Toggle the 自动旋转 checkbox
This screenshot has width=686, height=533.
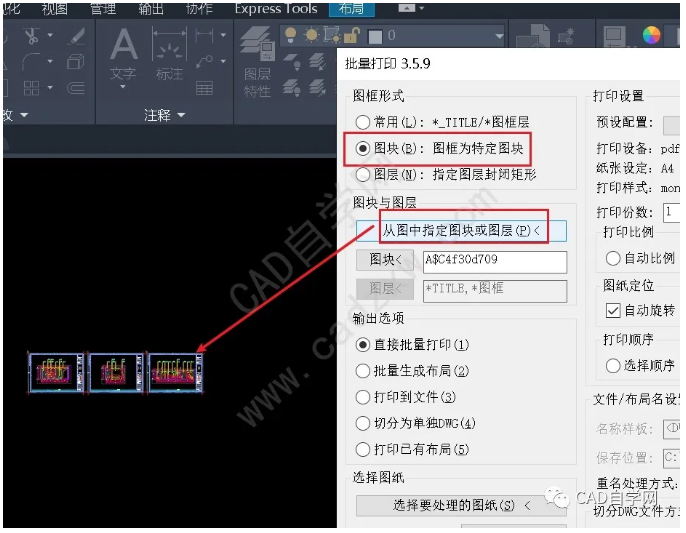613,311
